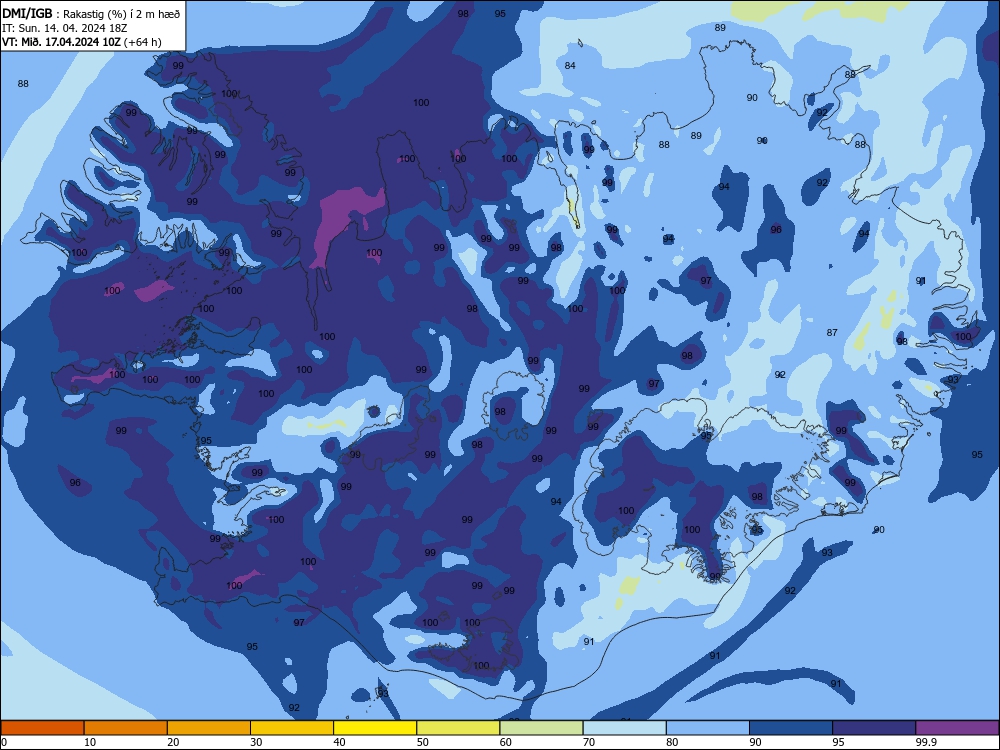Click the 'IT: Sun. 14. 04. 2024 18Z' line

coord(64,28)
